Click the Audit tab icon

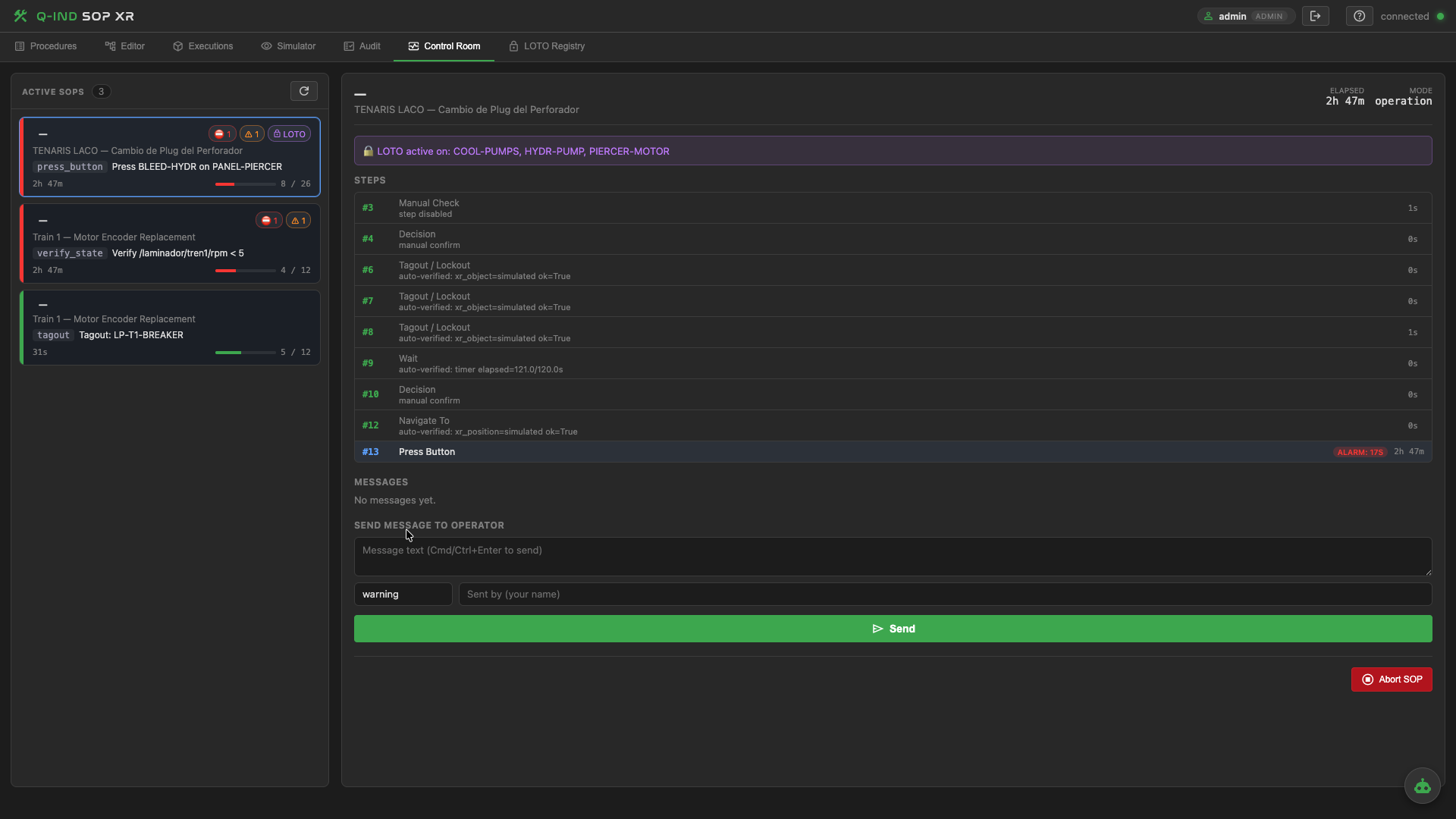(x=349, y=46)
